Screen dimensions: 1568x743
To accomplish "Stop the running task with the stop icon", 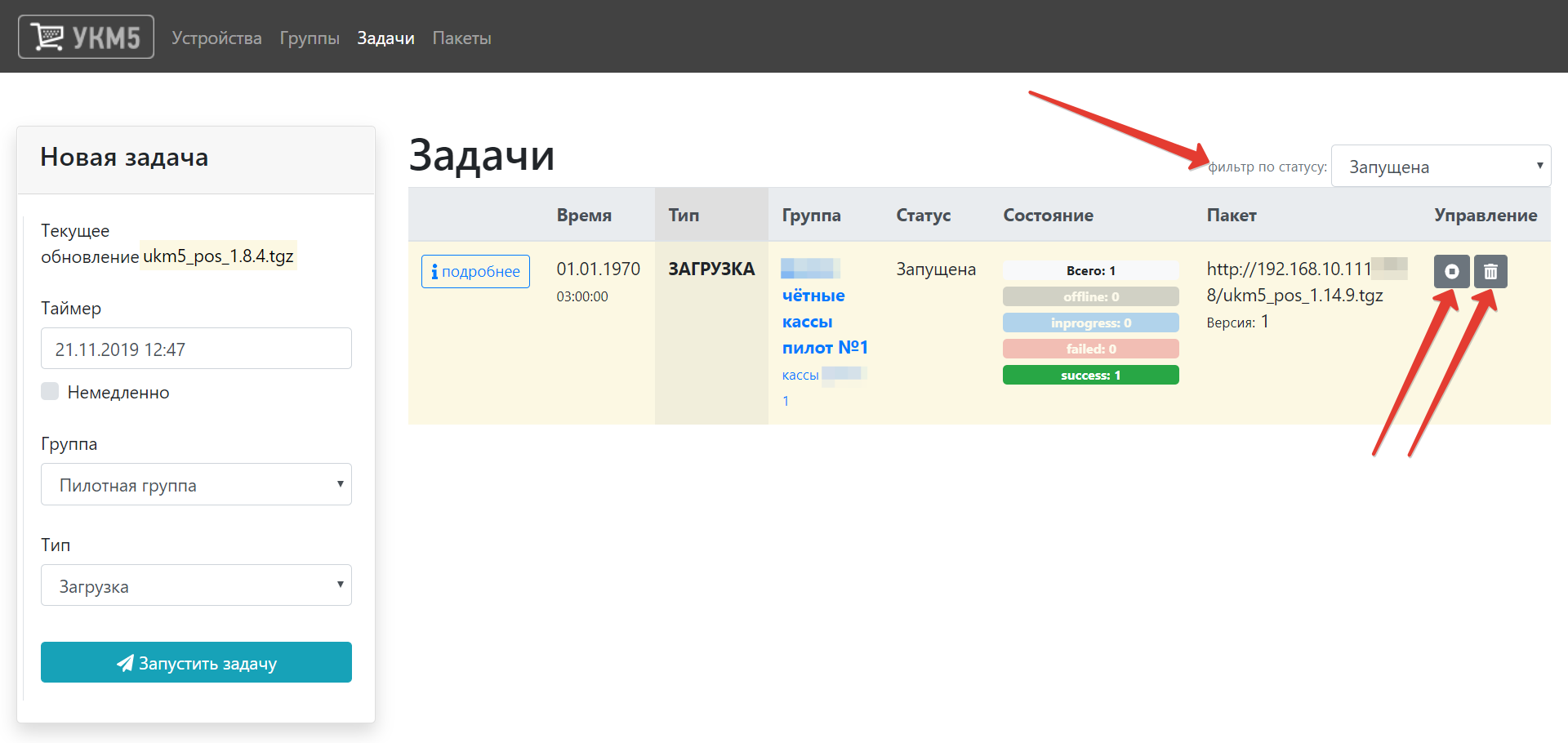I will pos(1451,271).
